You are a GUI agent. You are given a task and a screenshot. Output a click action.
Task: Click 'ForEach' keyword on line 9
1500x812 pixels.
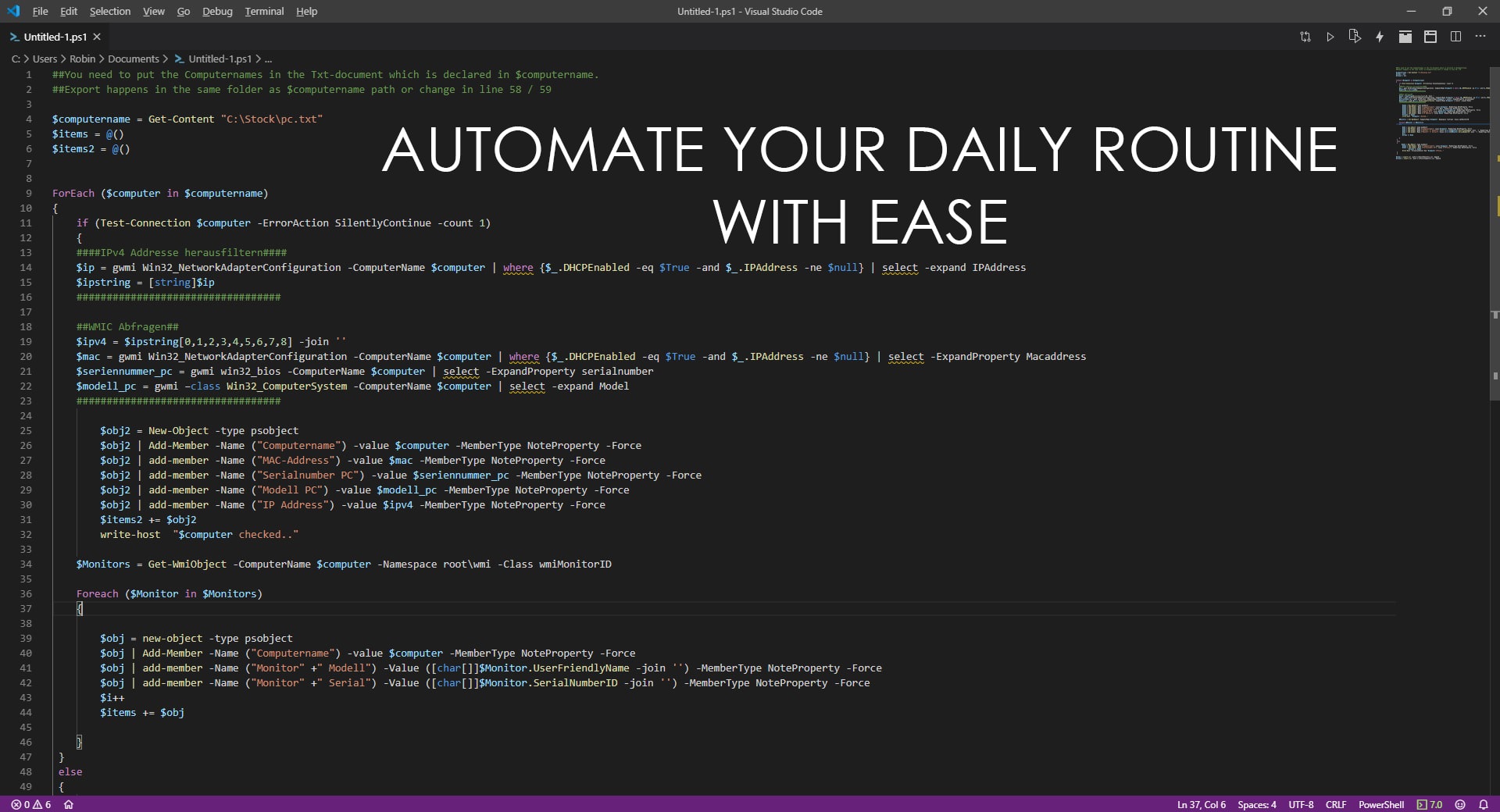pyautogui.click(x=73, y=193)
